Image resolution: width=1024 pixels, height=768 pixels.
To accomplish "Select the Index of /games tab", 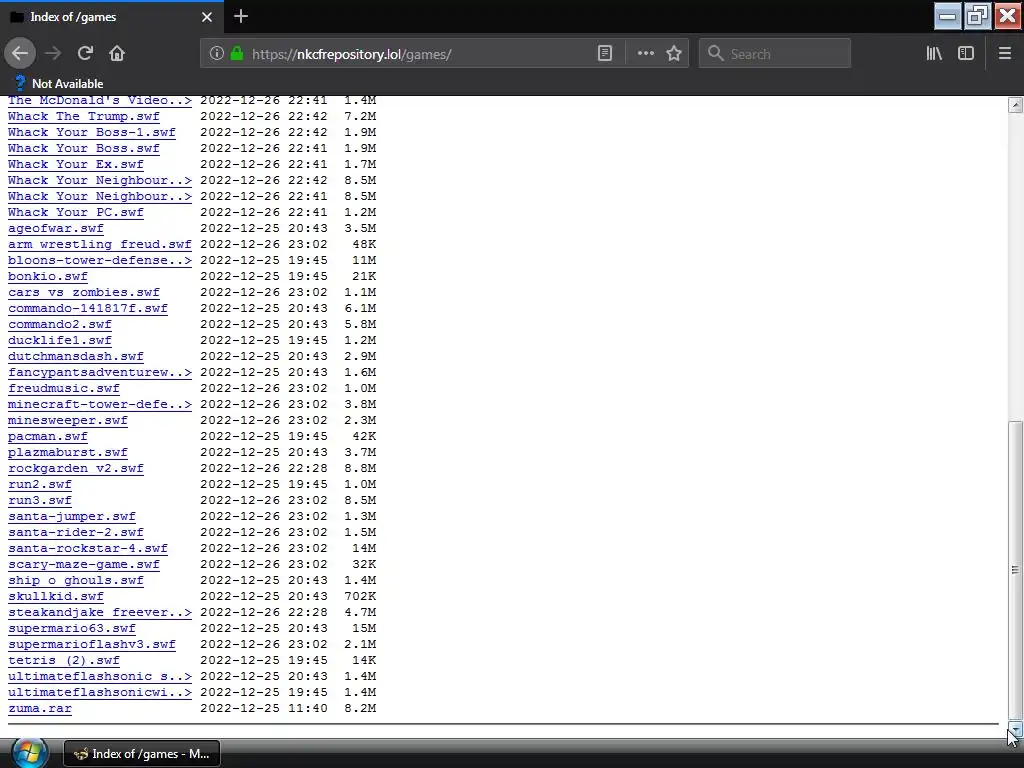I will point(112,17).
